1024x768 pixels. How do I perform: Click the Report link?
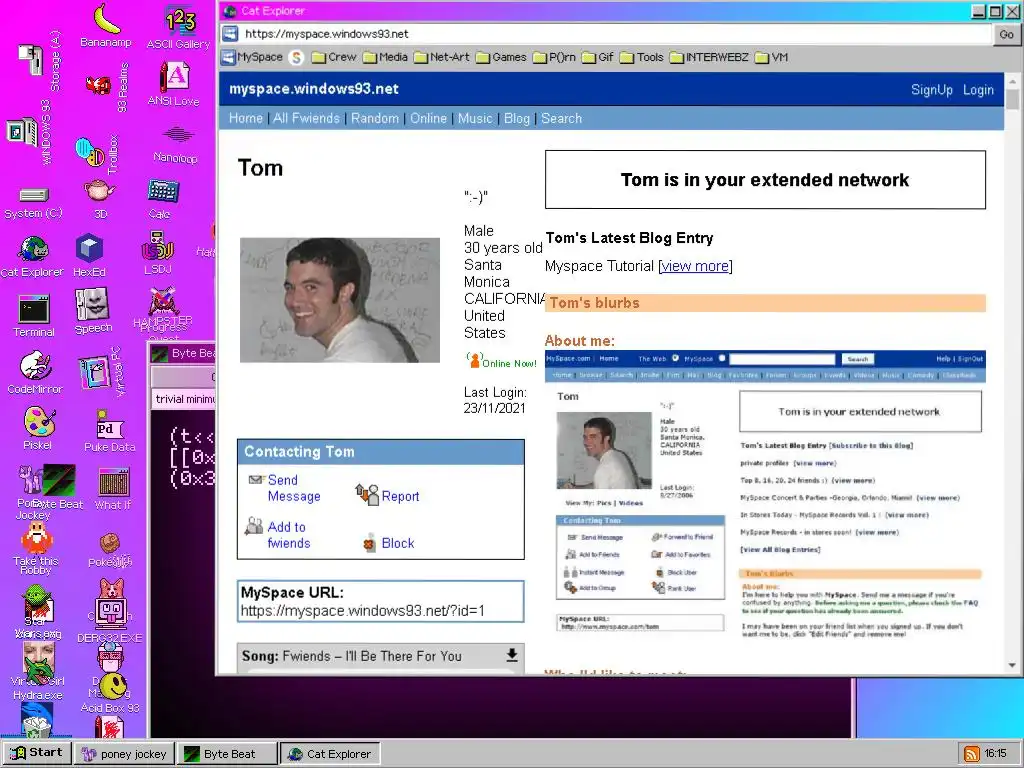[400, 496]
